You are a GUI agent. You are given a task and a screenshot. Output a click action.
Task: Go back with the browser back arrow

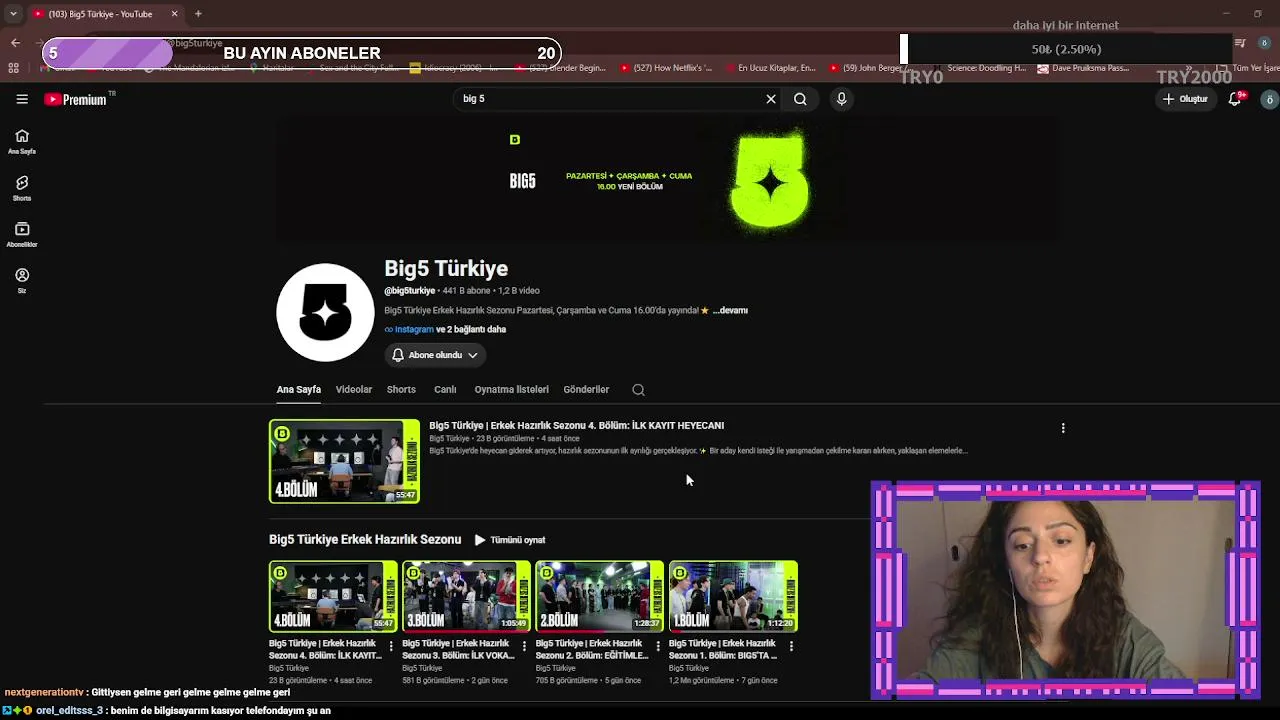point(15,43)
